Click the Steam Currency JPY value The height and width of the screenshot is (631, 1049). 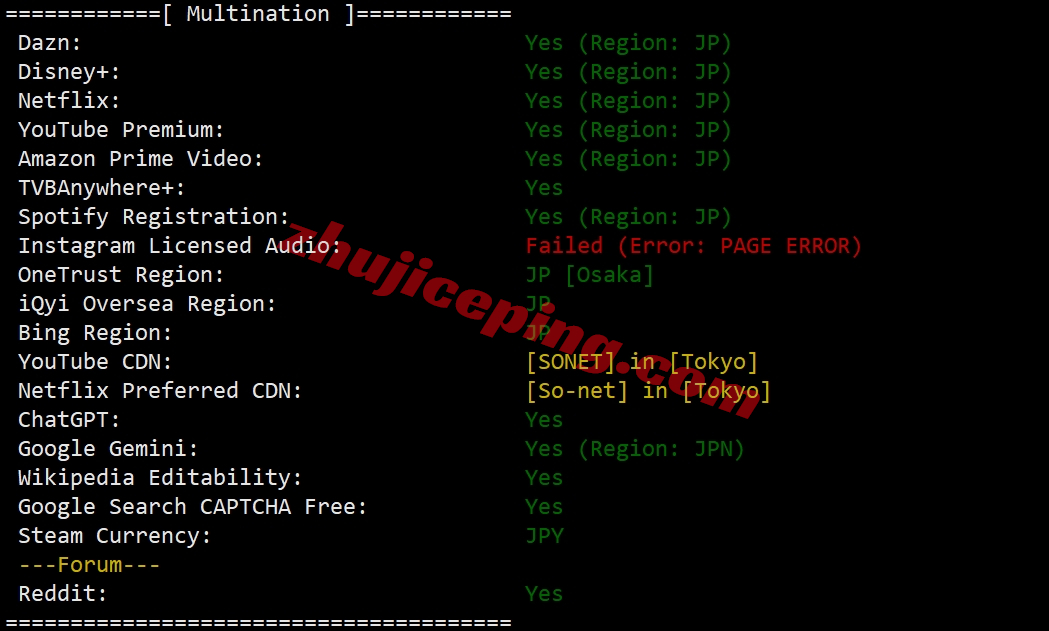point(545,536)
